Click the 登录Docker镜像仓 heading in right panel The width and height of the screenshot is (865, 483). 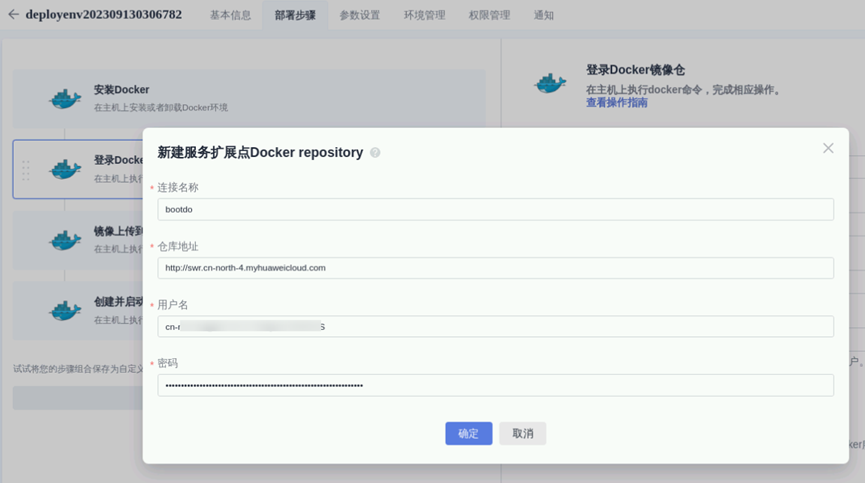coord(636,70)
